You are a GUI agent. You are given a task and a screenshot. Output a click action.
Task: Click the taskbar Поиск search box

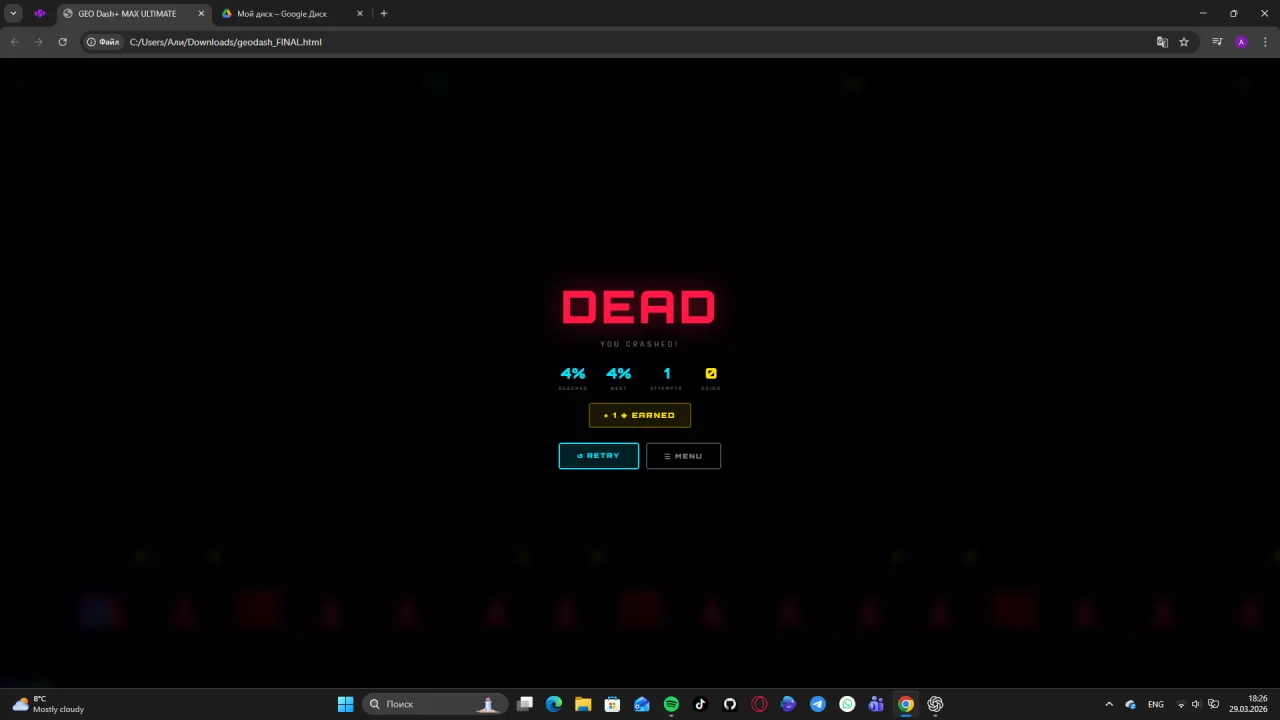tap(434, 704)
